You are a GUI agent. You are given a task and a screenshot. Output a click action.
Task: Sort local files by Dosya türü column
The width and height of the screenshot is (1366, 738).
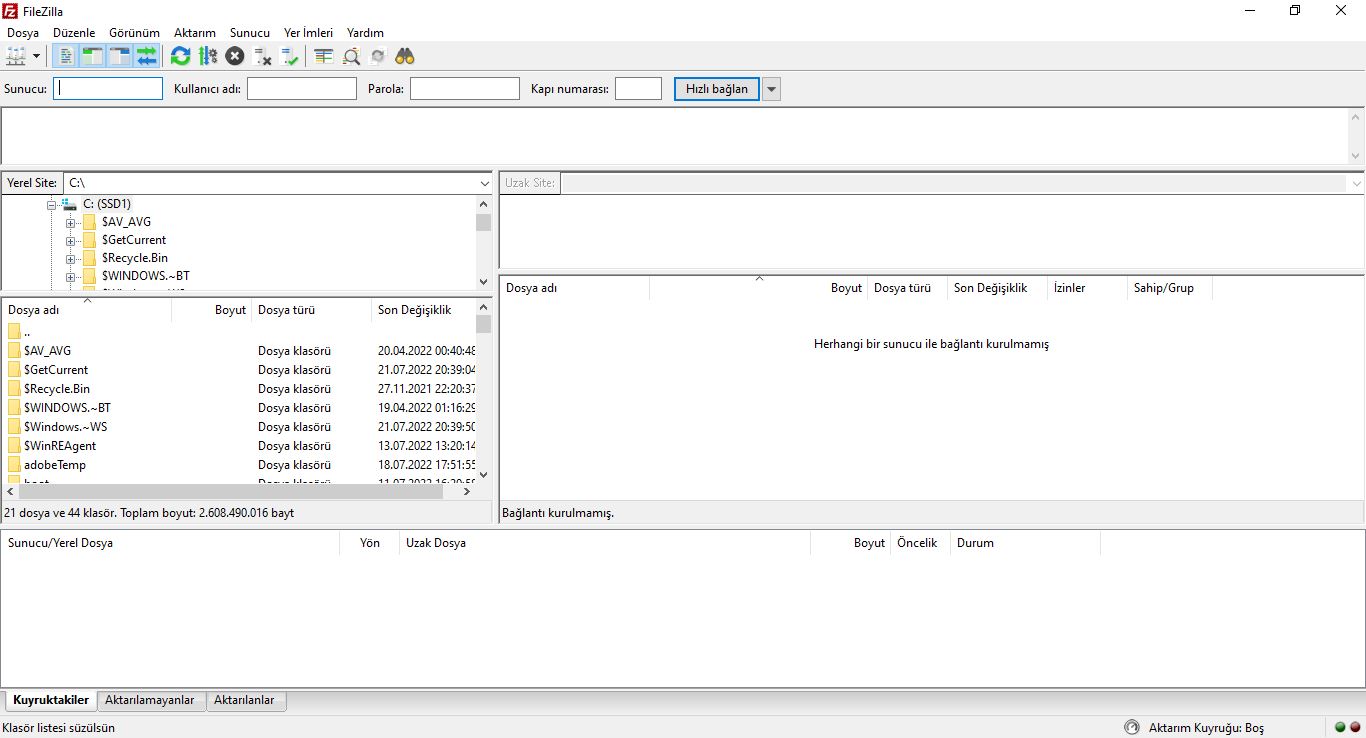(311, 310)
